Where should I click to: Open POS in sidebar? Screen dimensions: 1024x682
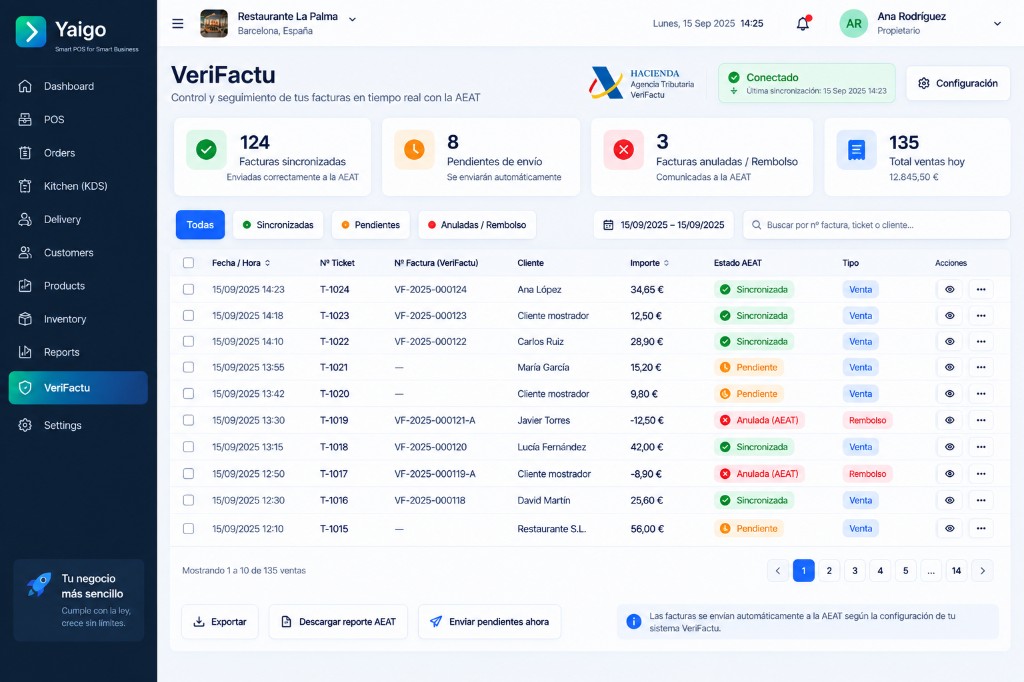tap(78, 120)
